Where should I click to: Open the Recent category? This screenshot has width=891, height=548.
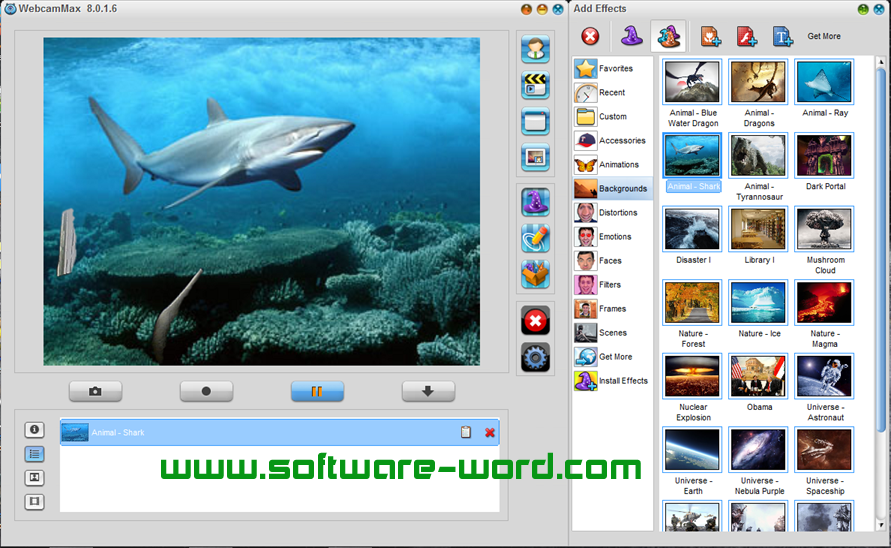[x=613, y=92]
